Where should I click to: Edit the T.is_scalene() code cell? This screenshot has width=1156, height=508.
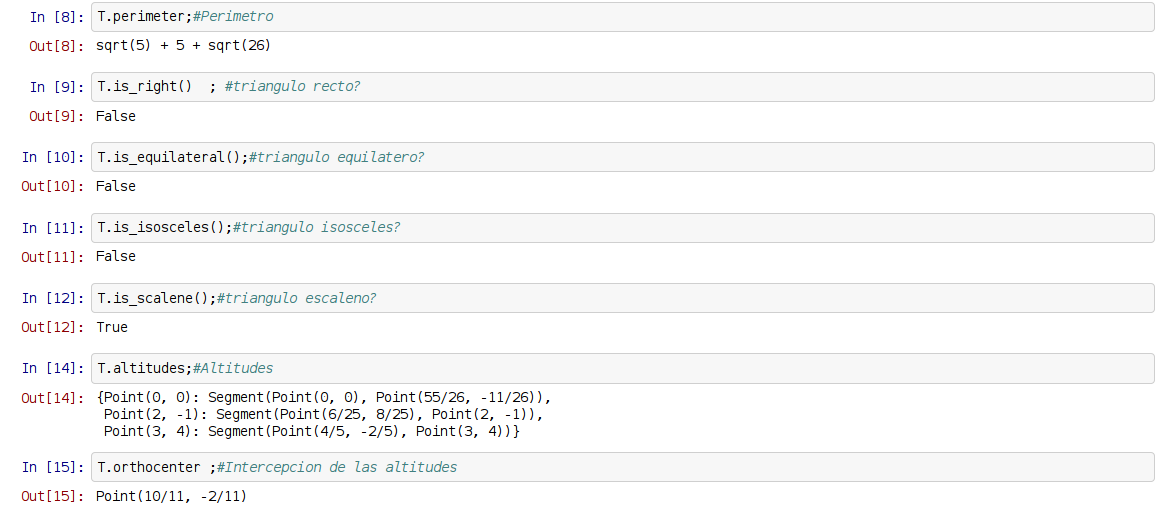(x=620, y=298)
